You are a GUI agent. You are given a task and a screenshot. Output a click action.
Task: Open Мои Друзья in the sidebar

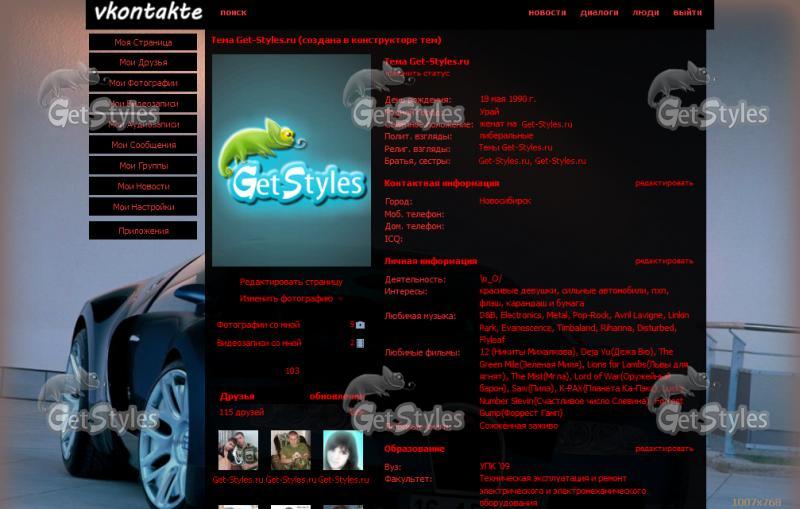coord(143,62)
